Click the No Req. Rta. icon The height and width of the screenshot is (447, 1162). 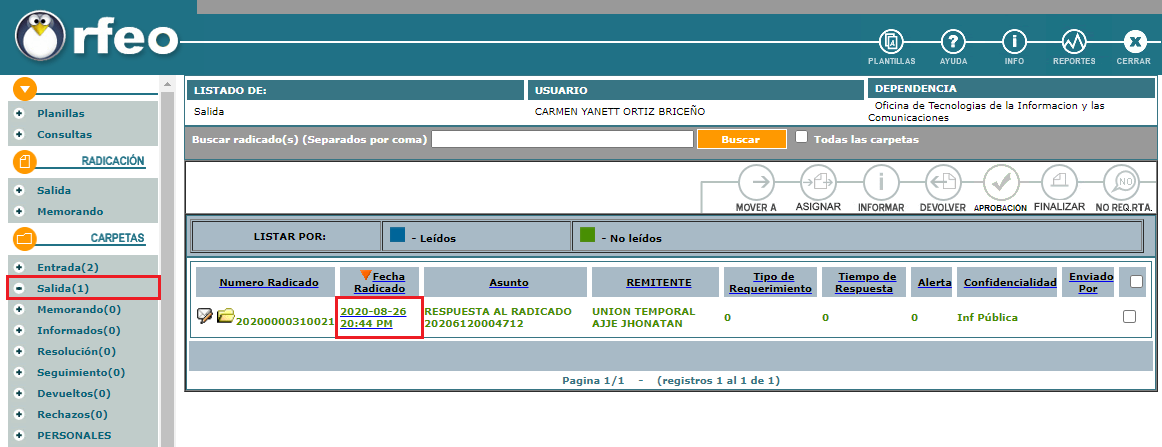click(1121, 181)
